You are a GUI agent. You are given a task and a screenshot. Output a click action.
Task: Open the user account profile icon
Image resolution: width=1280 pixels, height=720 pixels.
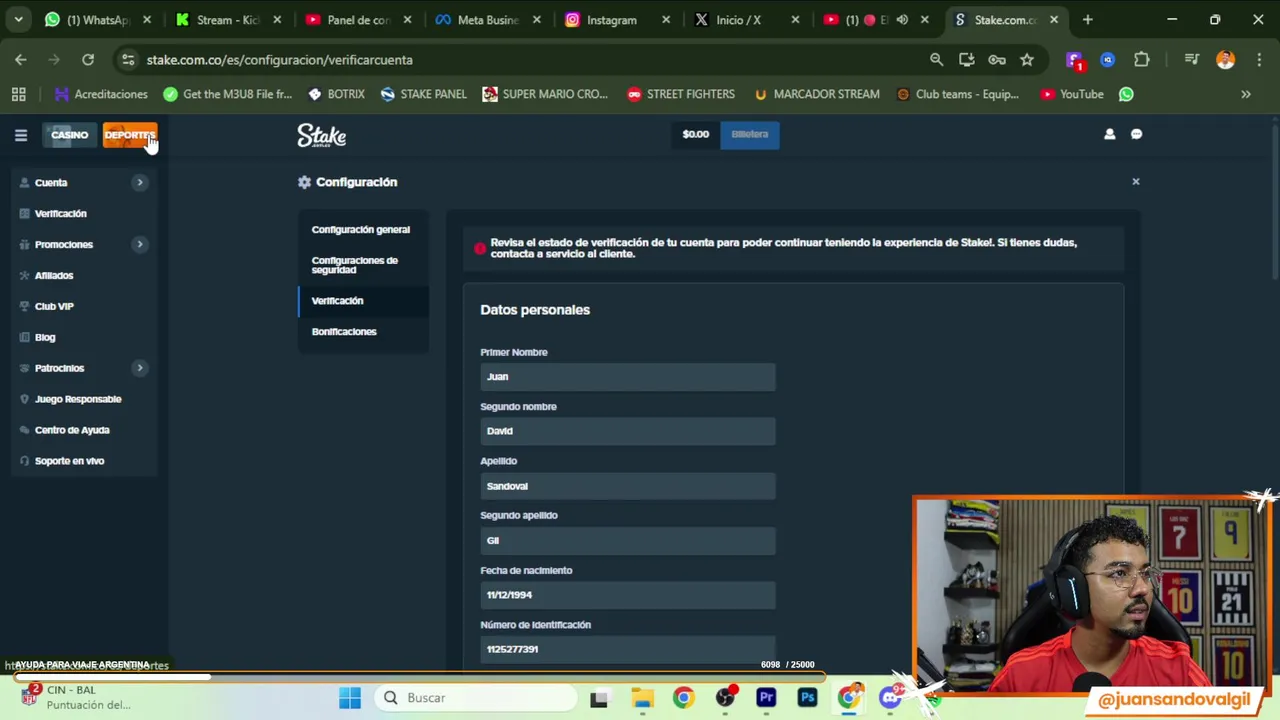[1109, 134]
